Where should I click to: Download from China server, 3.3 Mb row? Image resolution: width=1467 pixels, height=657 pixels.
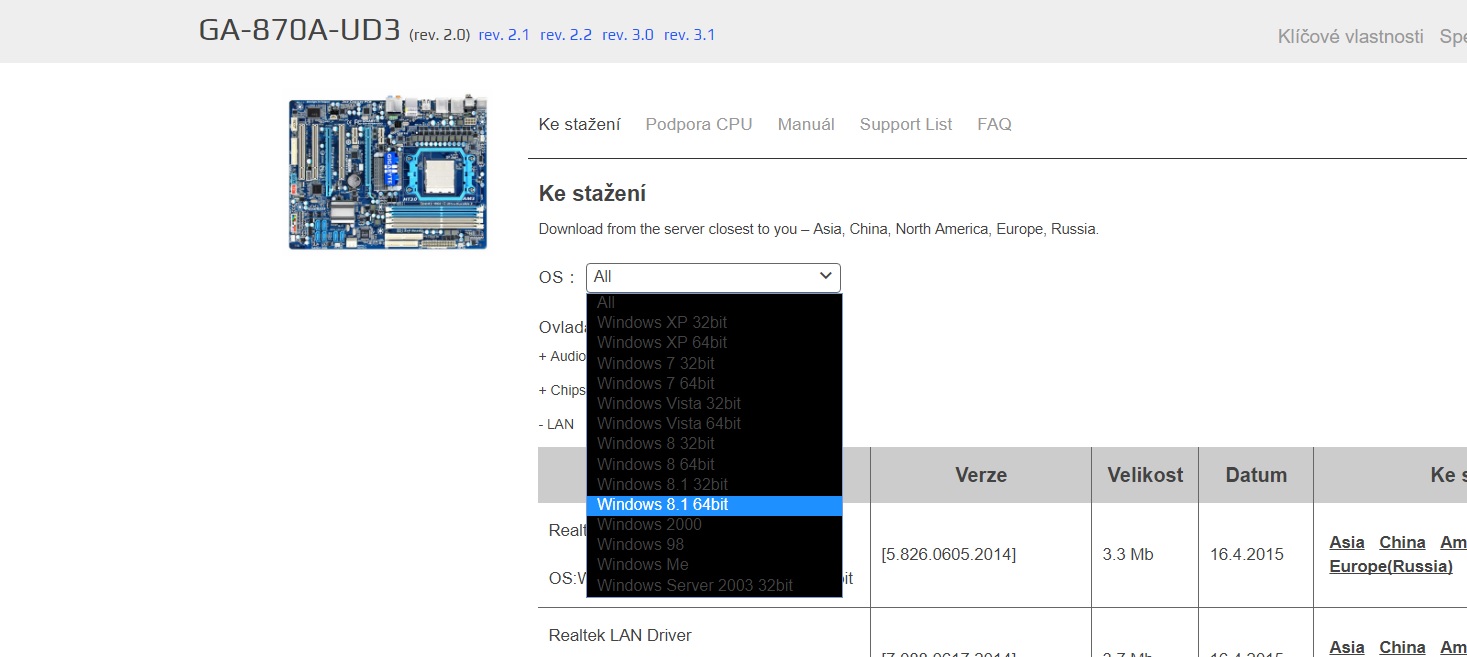pyautogui.click(x=1402, y=542)
